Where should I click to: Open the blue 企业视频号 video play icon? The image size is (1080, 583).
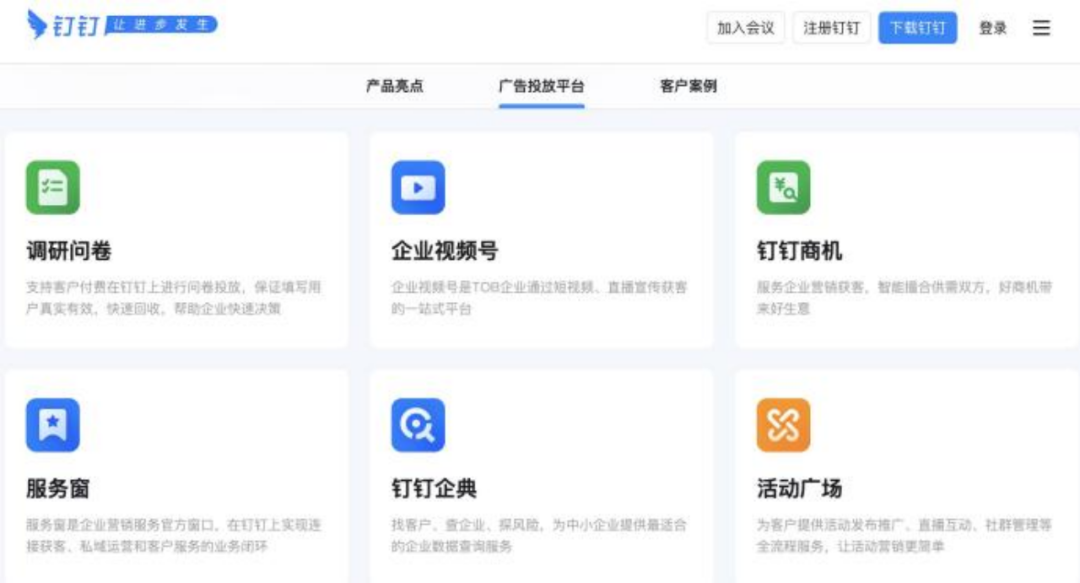pyautogui.click(x=418, y=187)
